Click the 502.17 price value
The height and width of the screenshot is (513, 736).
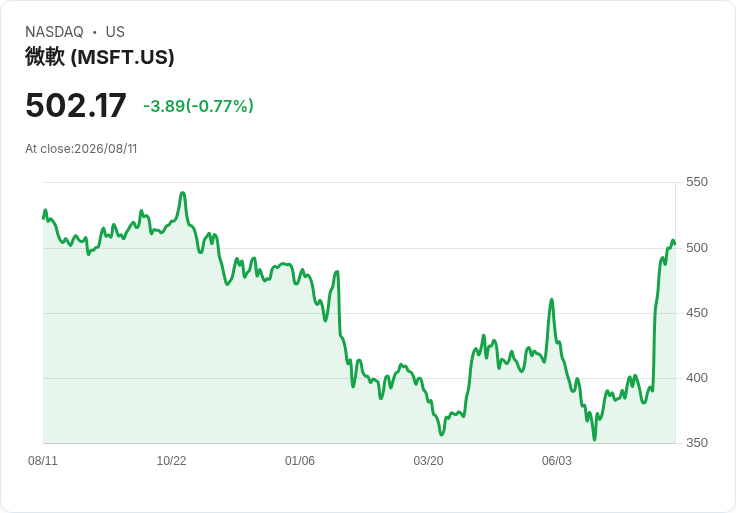pyautogui.click(x=76, y=105)
